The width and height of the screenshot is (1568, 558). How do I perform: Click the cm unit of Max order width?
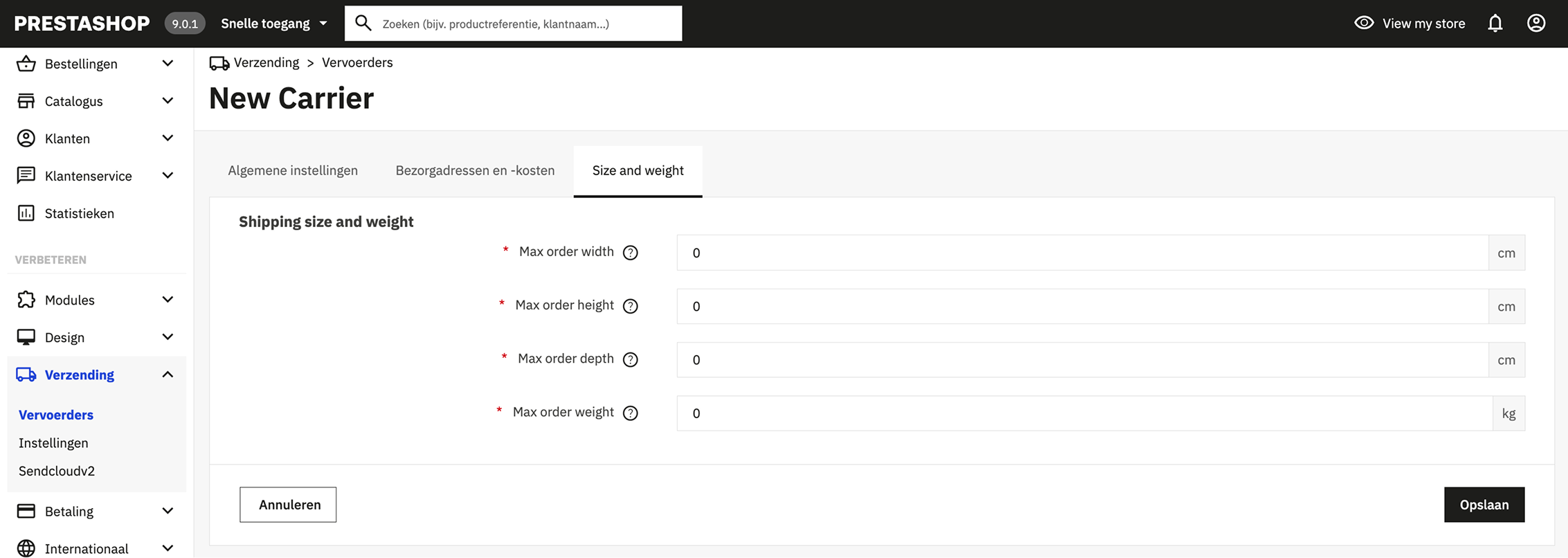1506,253
